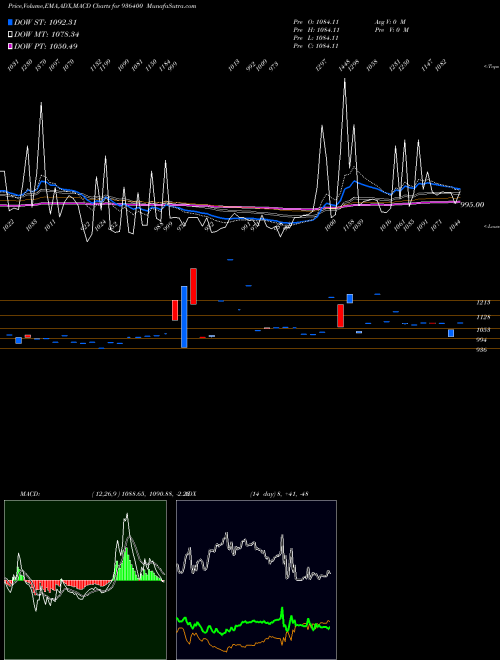Click the last blue candle near 1053 level
This screenshot has height=660, width=500.
click(451, 333)
